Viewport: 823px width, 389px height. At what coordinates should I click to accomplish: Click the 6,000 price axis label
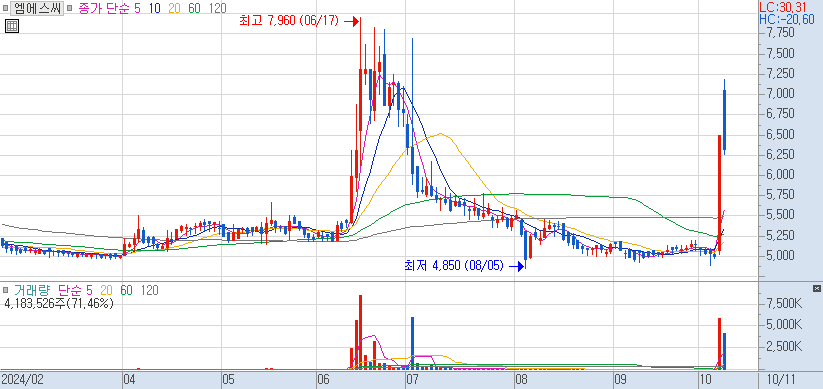(780, 174)
